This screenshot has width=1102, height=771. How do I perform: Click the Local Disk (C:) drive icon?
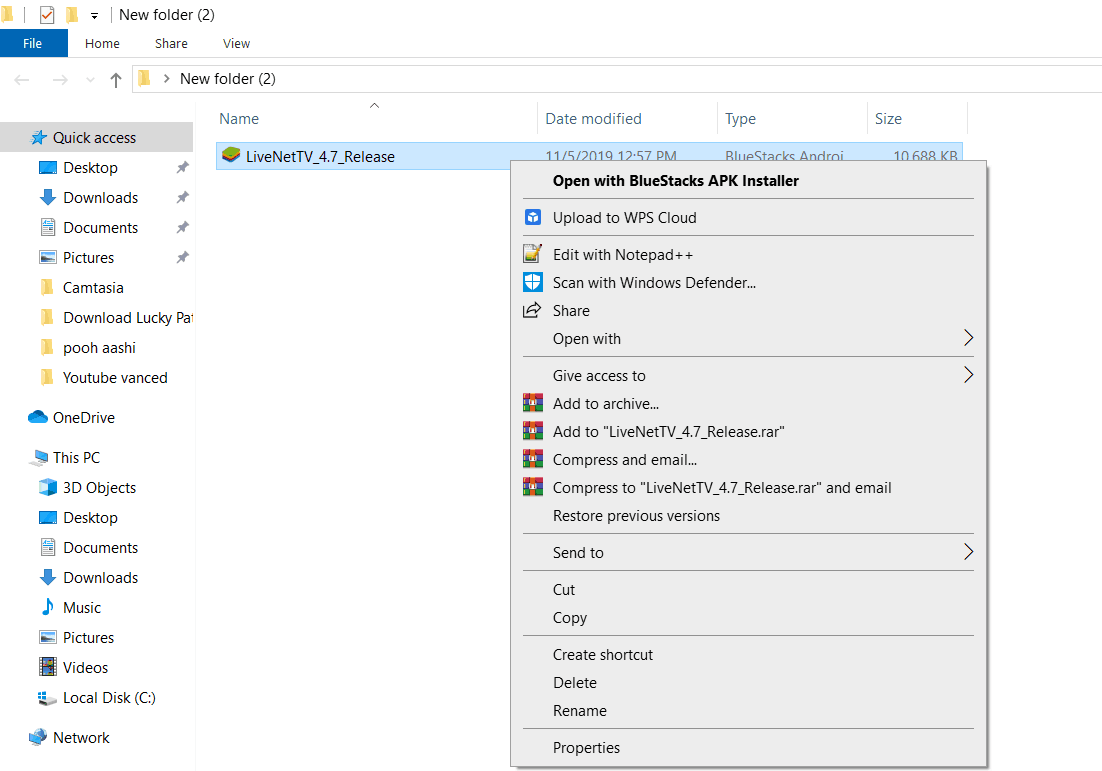[x=47, y=698]
